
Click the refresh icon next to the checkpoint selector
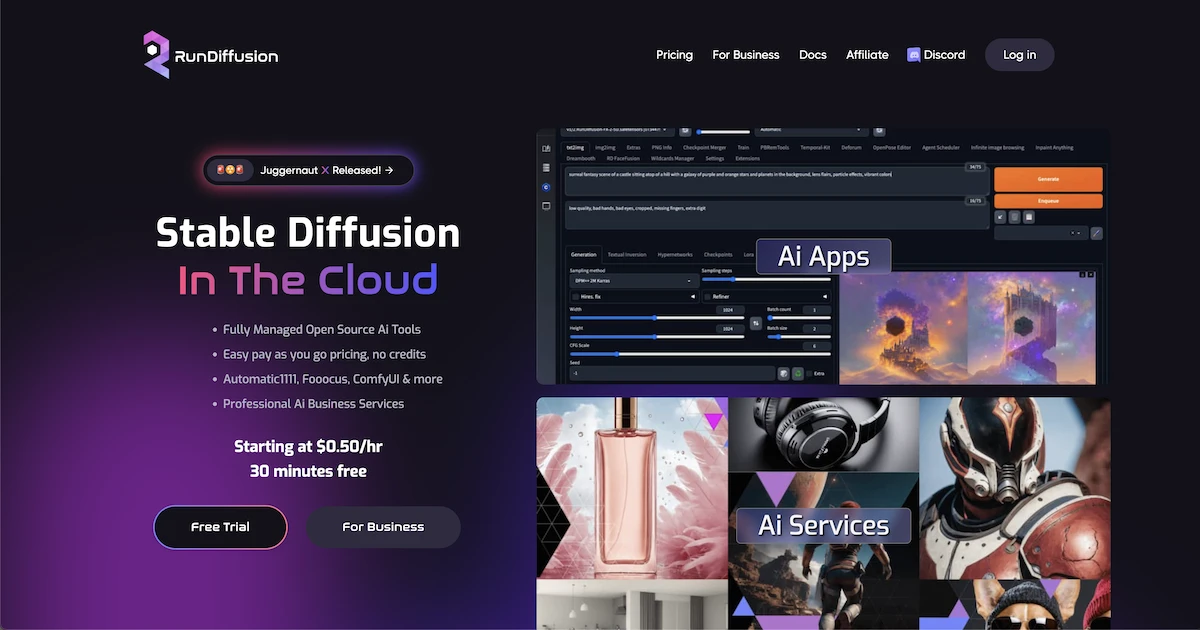point(684,132)
